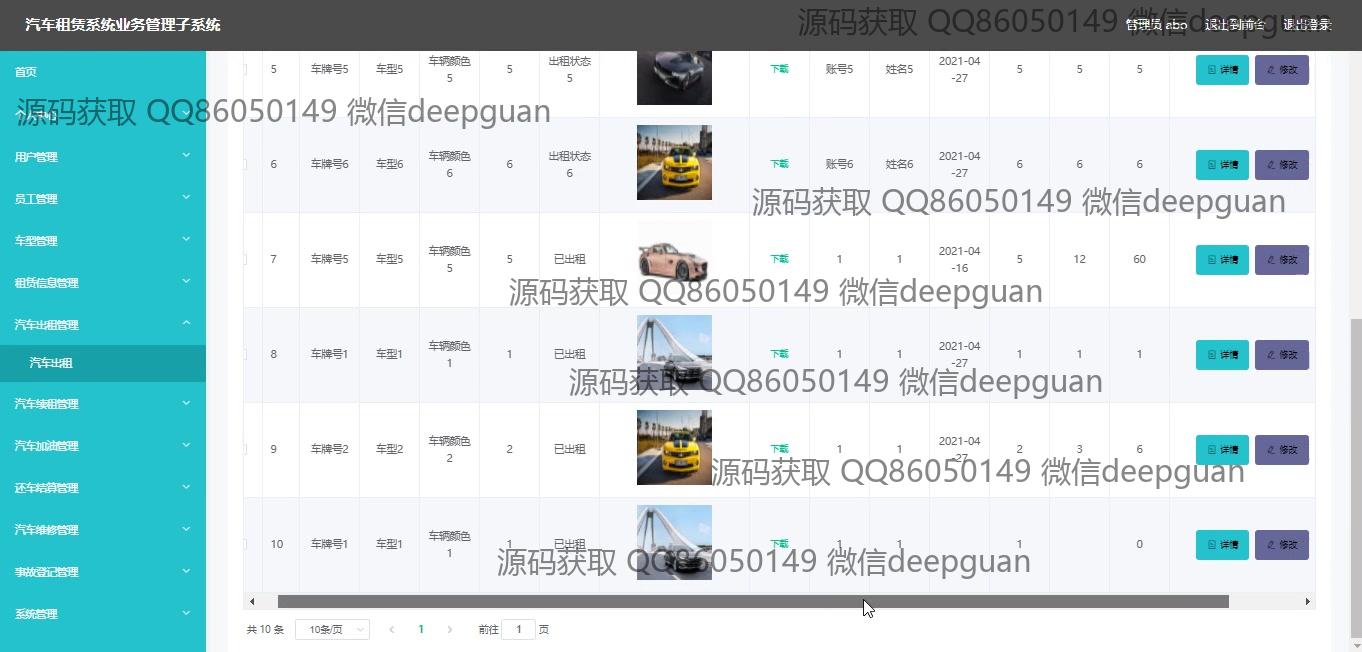Open the 10条/页 page size dropdown
The height and width of the screenshot is (652, 1362).
tap(332, 629)
